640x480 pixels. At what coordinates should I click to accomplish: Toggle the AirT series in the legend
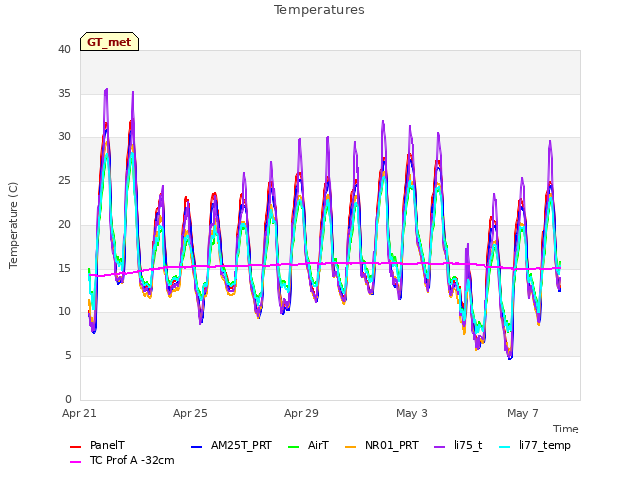coord(308,445)
